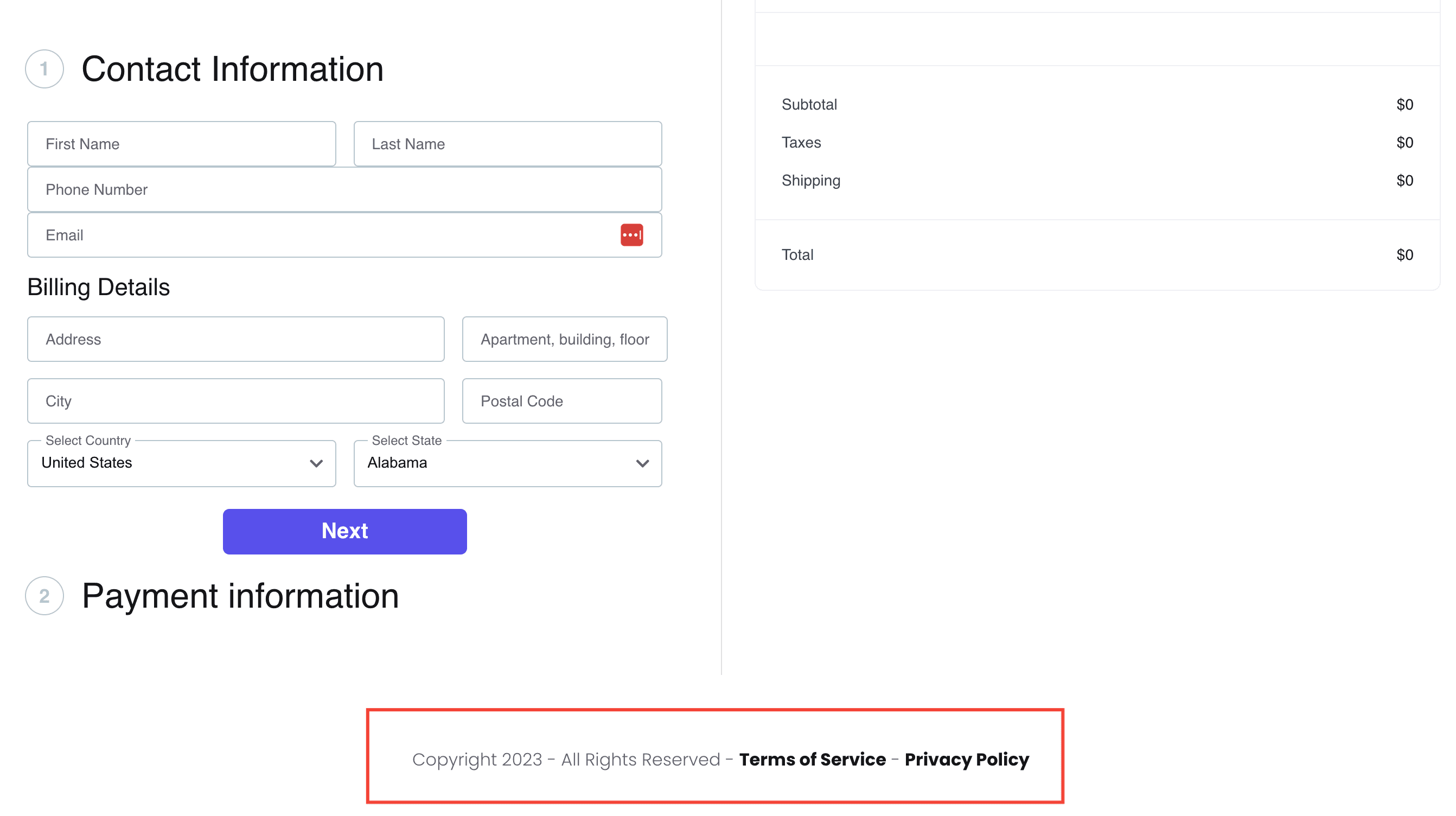
Task: Click the password manager icon in Email field
Action: click(631, 235)
